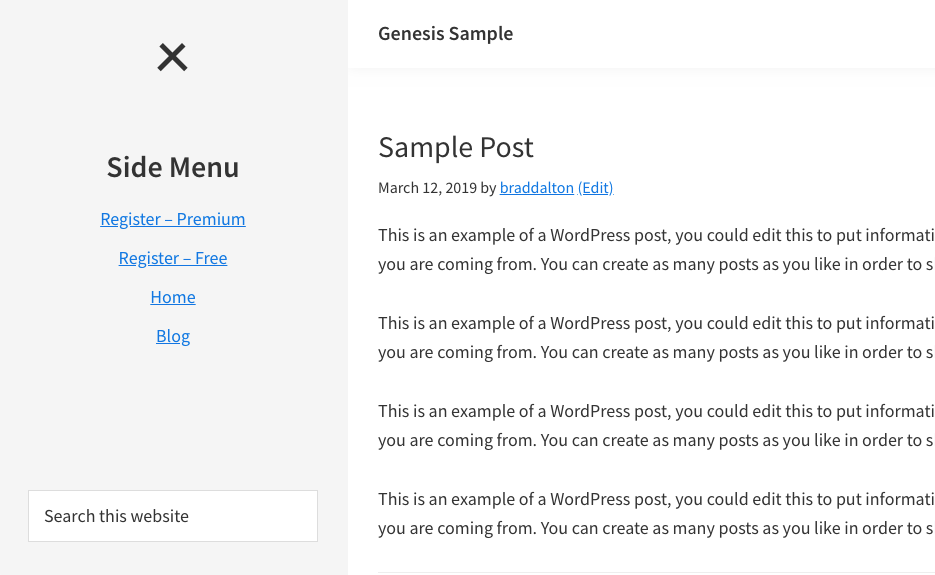This screenshot has width=935, height=575.
Task: Go to Home from the side menu
Action: tap(173, 297)
